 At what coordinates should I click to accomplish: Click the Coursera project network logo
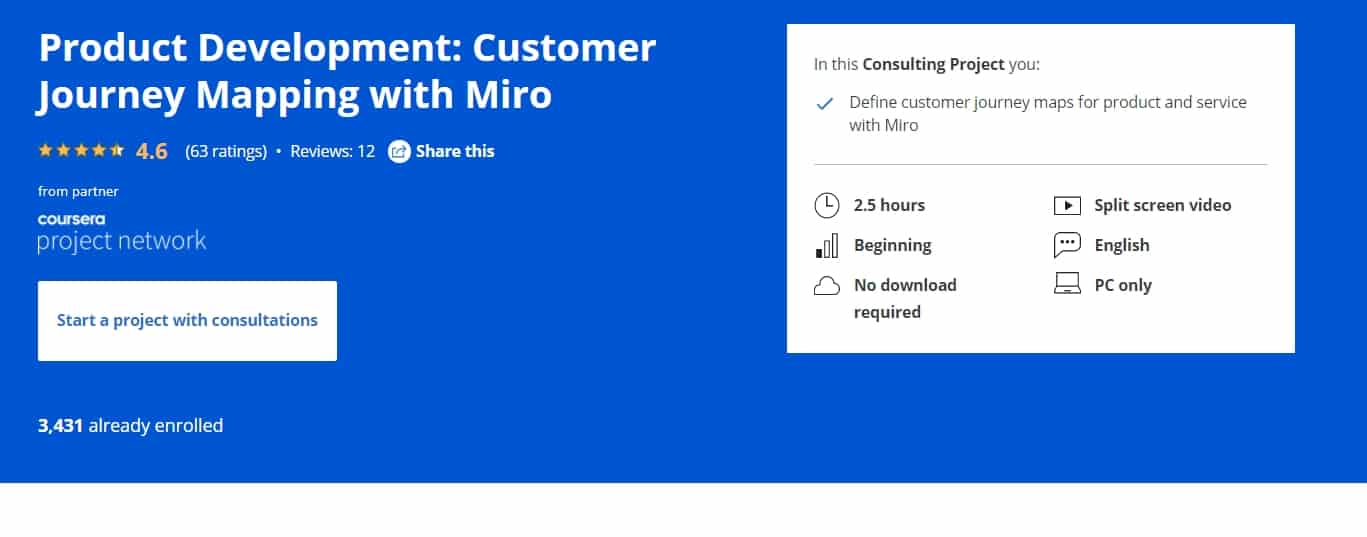122,232
